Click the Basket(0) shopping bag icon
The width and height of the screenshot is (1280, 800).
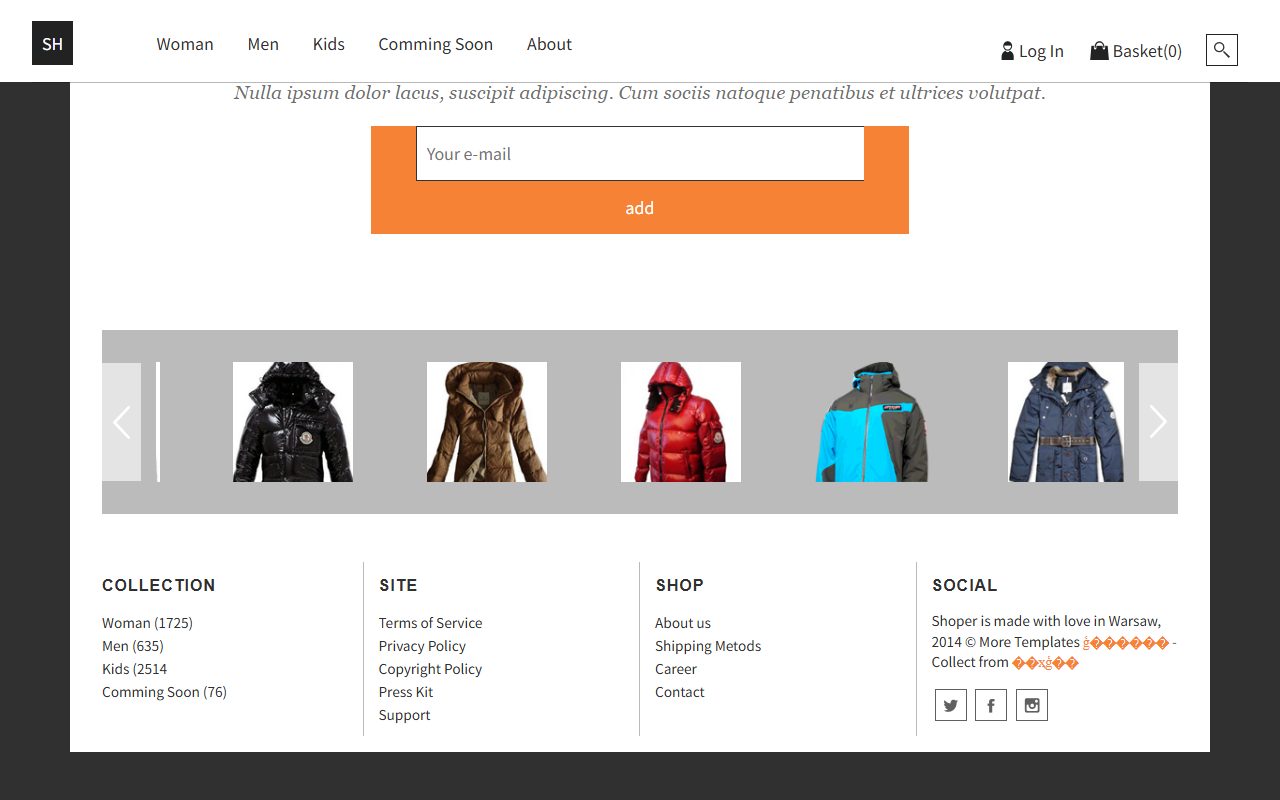coord(1099,50)
